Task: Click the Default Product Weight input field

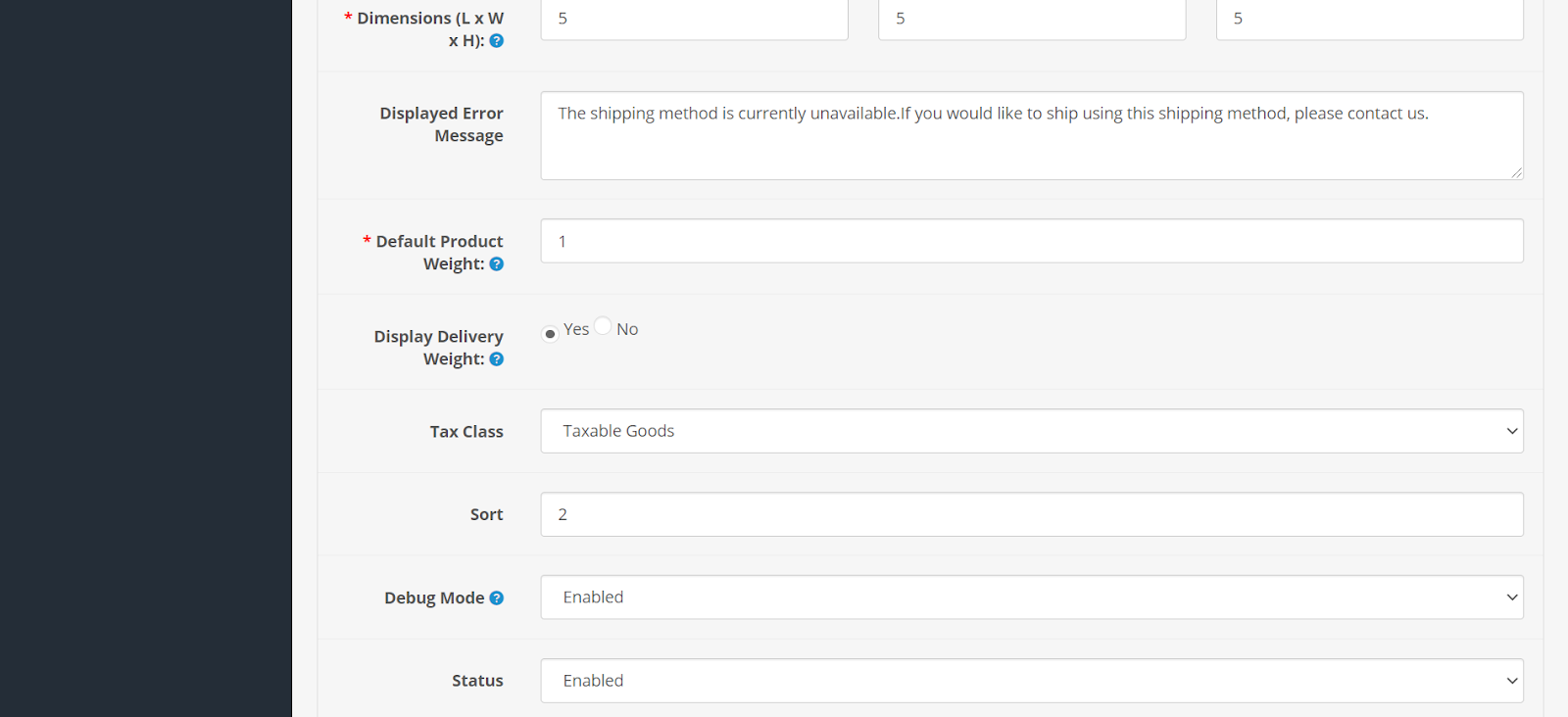Action: (1032, 241)
